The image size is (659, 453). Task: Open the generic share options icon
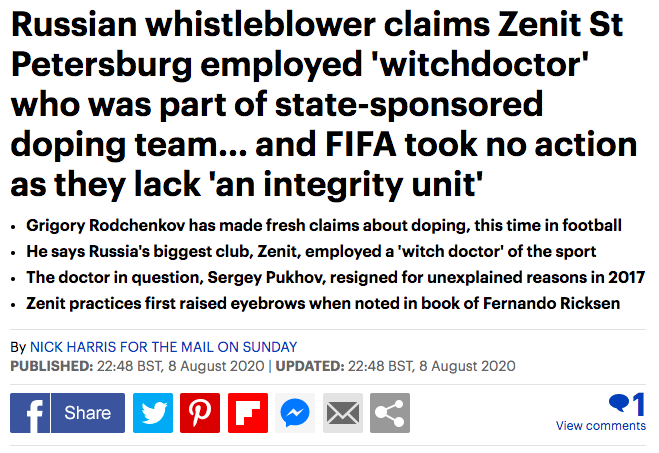(x=390, y=413)
